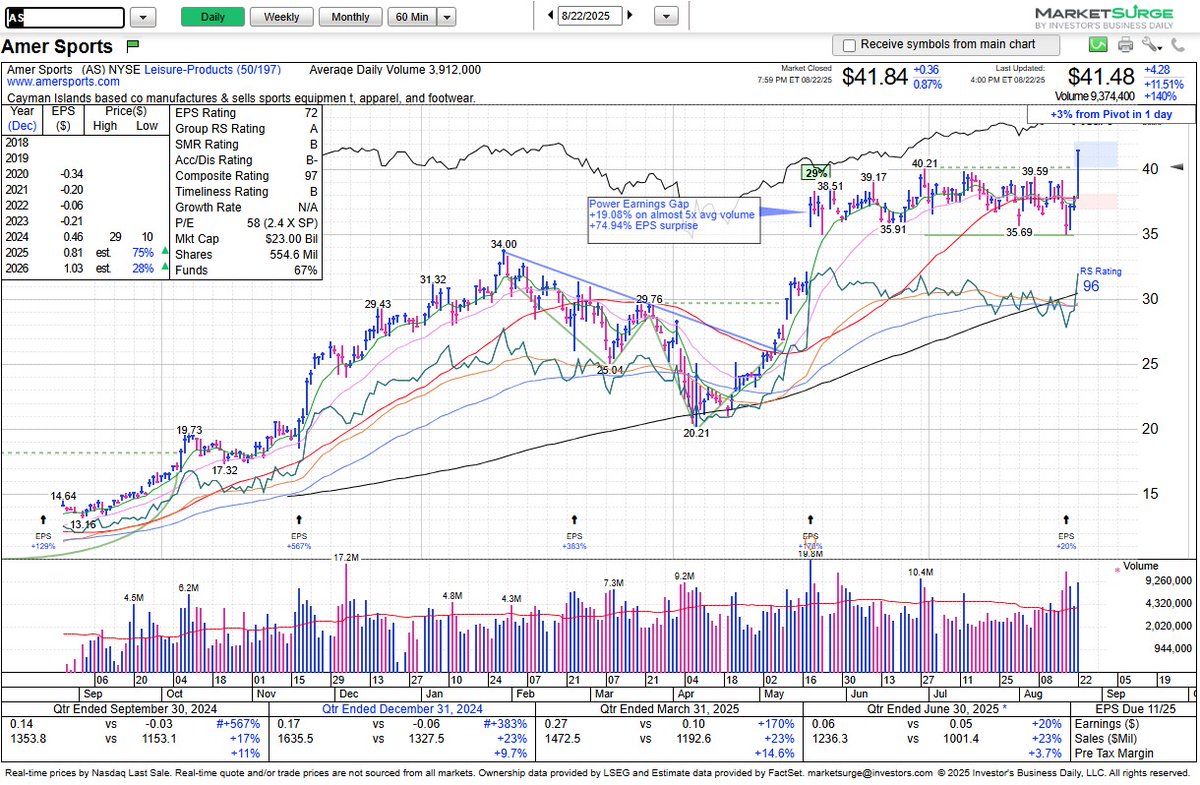Select the Daily timeframe tab

click(212, 17)
